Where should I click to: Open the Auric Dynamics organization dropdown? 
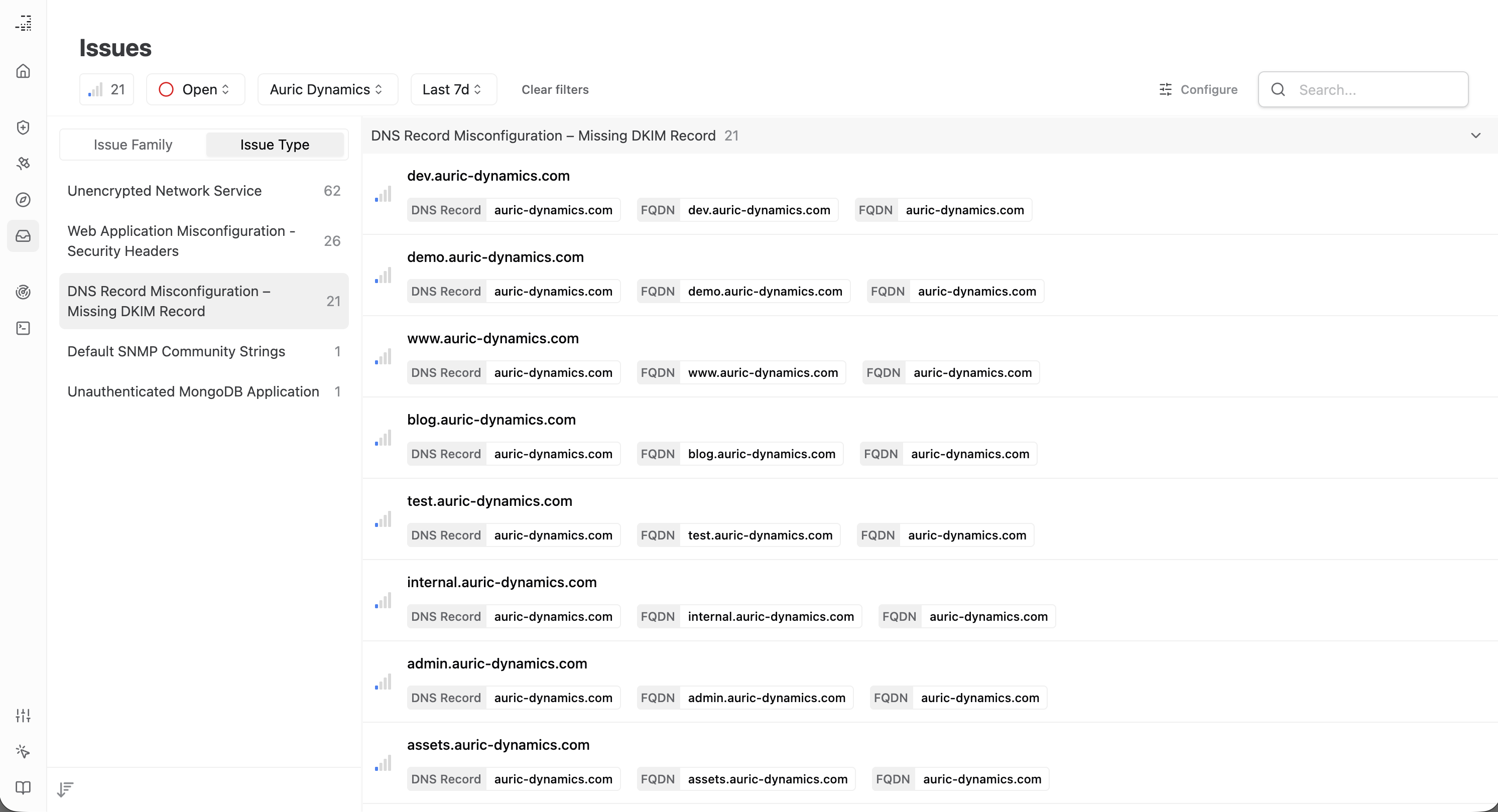click(327, 89)
